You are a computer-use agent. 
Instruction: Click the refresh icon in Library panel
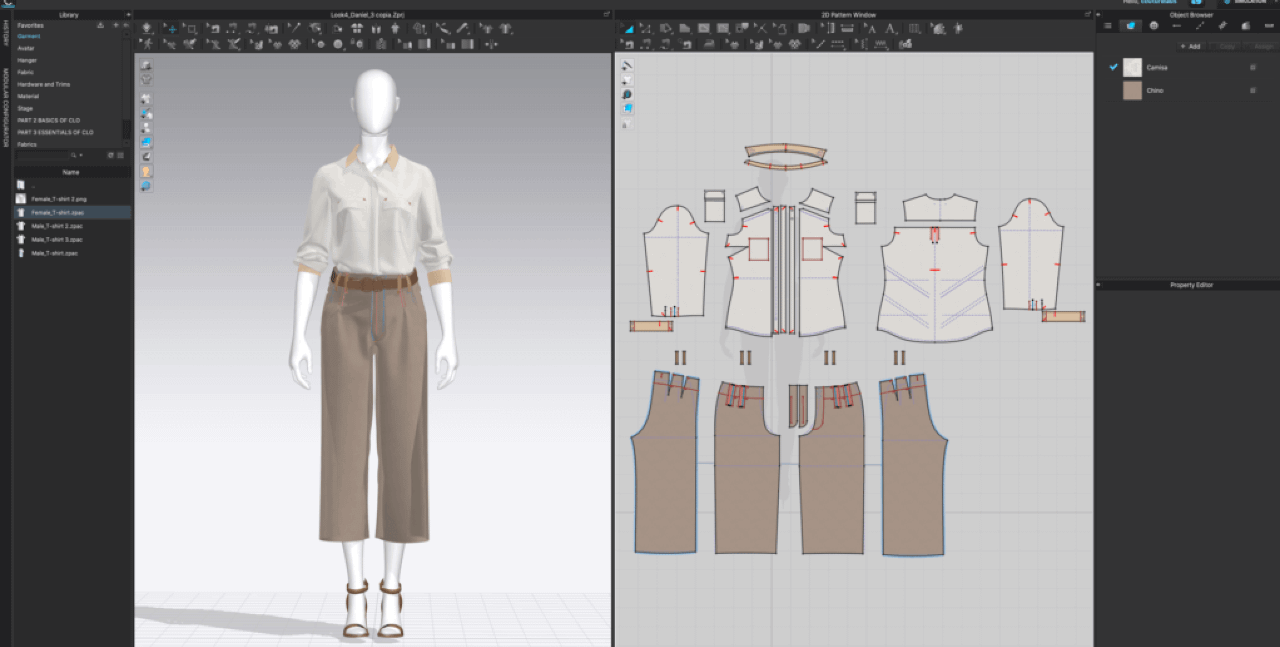tap(109, 155)
